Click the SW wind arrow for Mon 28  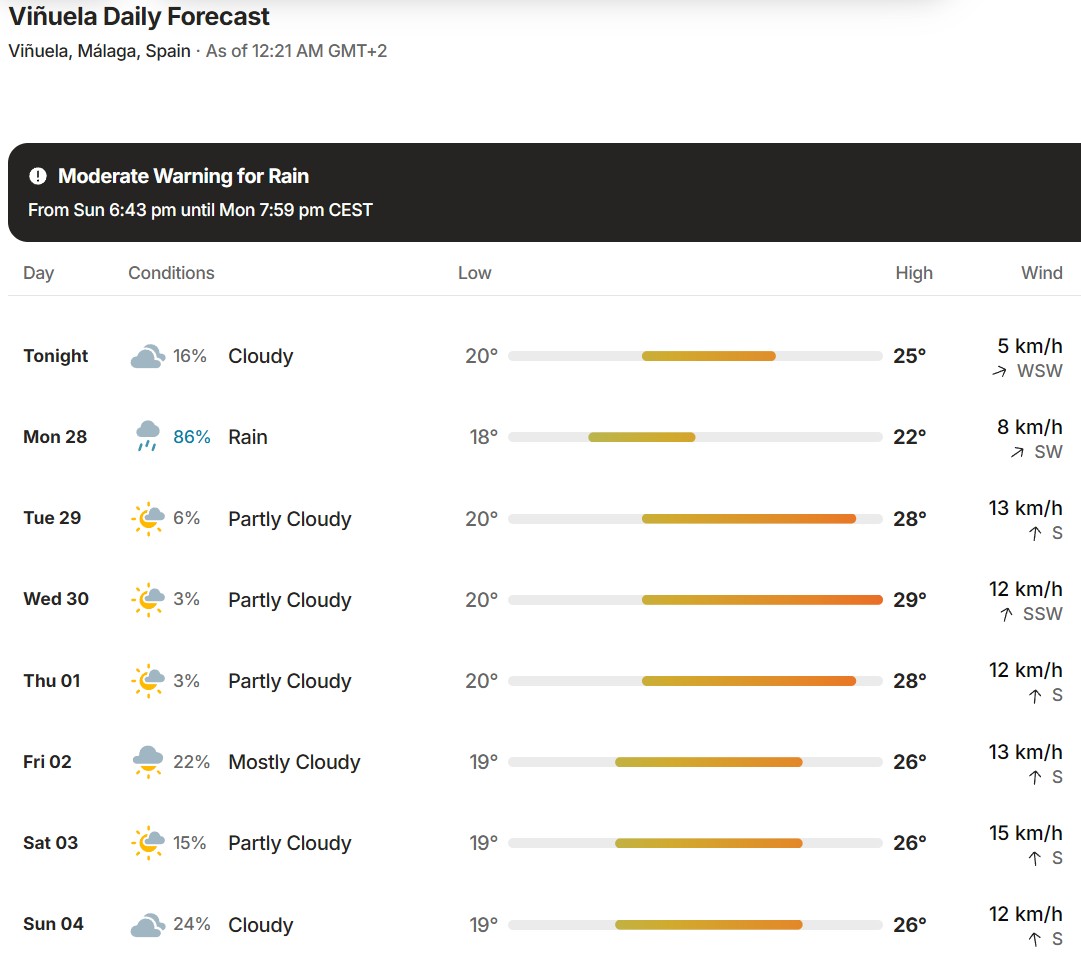tap(1017, 452)
